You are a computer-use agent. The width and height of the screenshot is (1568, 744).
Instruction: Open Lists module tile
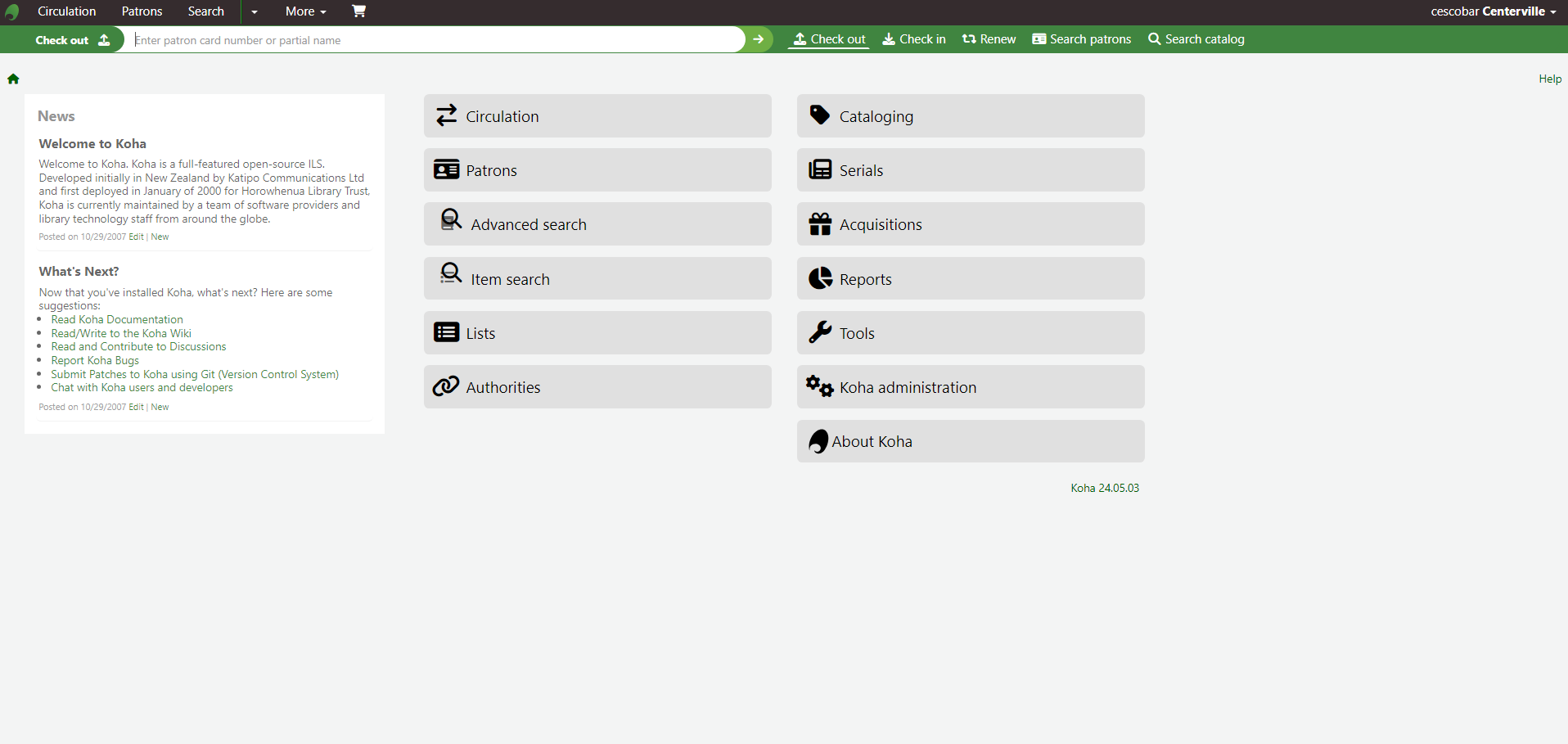pyautogui.click(x=597, y=333)
